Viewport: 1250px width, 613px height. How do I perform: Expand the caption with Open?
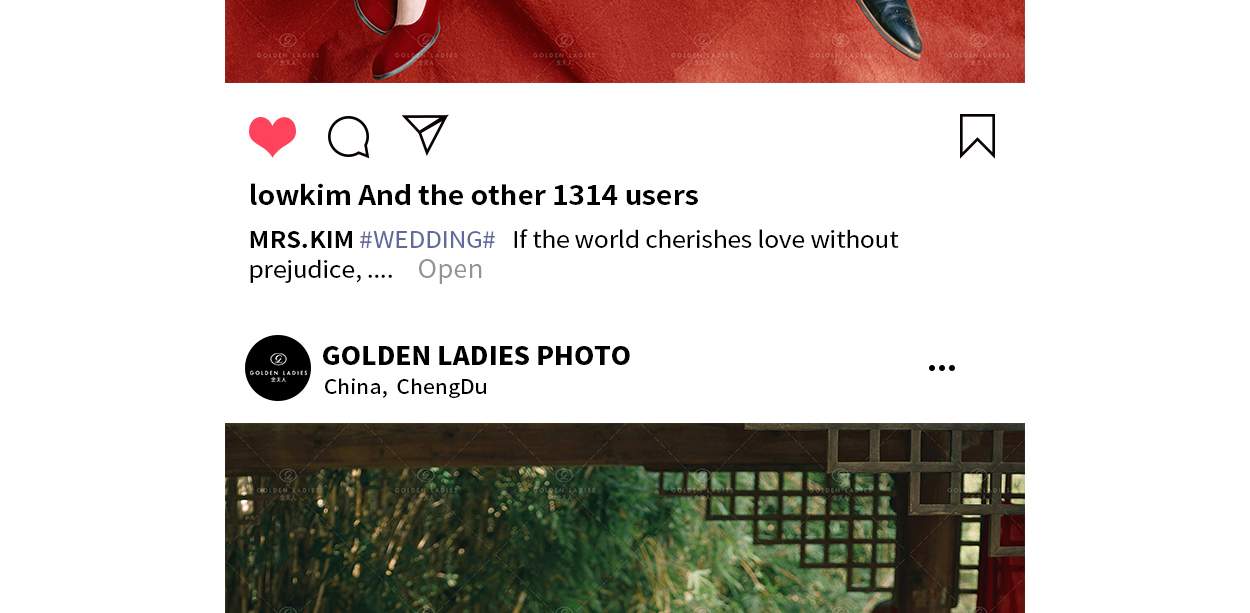pos(450,269)
